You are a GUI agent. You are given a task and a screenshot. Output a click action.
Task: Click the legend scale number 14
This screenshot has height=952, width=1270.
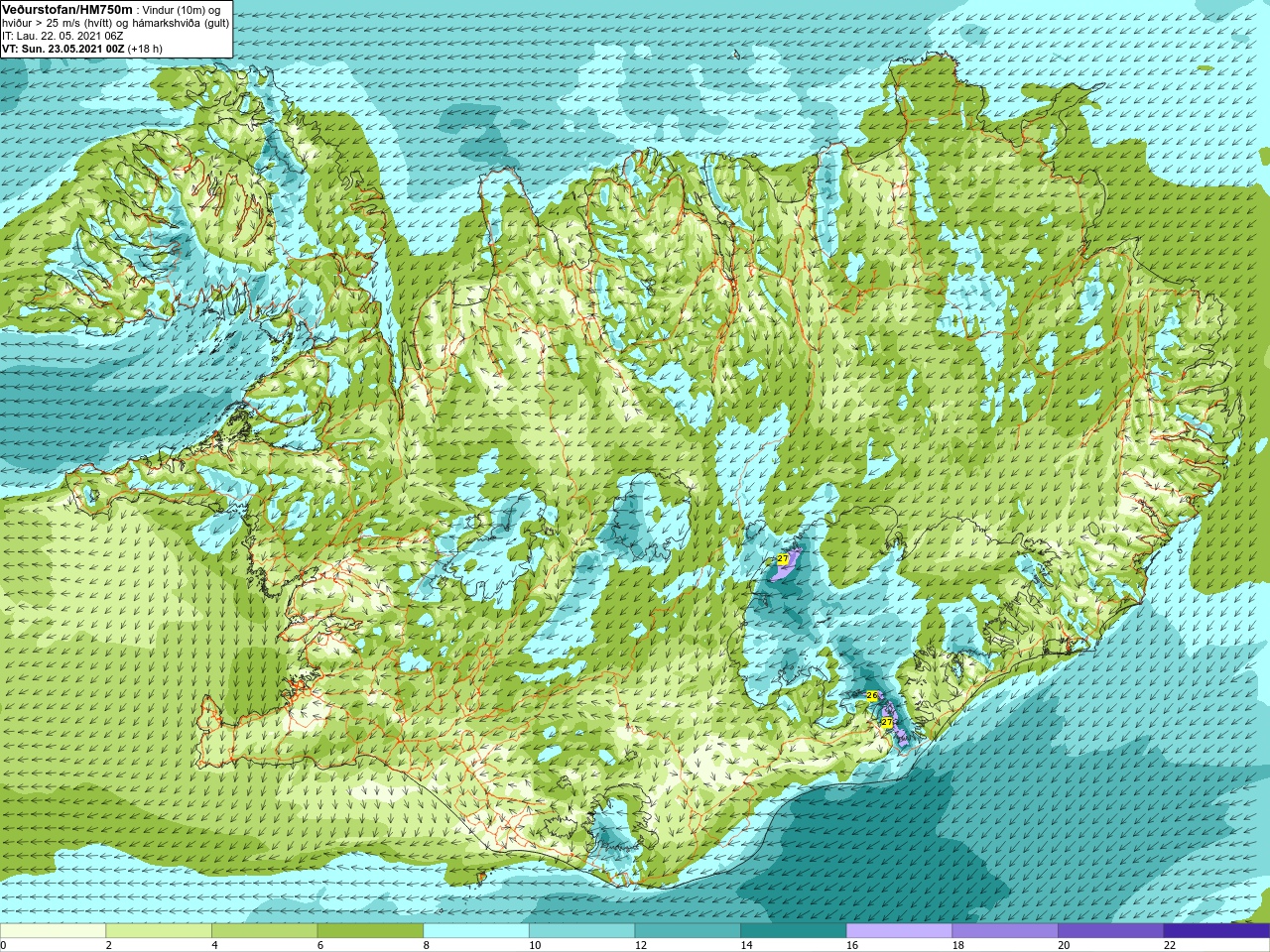click(x=747, y=945)
